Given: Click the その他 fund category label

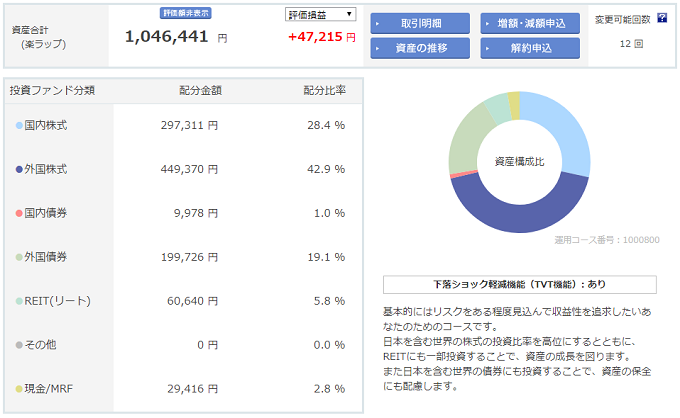Looking at the screenshot, I should 40,345.
